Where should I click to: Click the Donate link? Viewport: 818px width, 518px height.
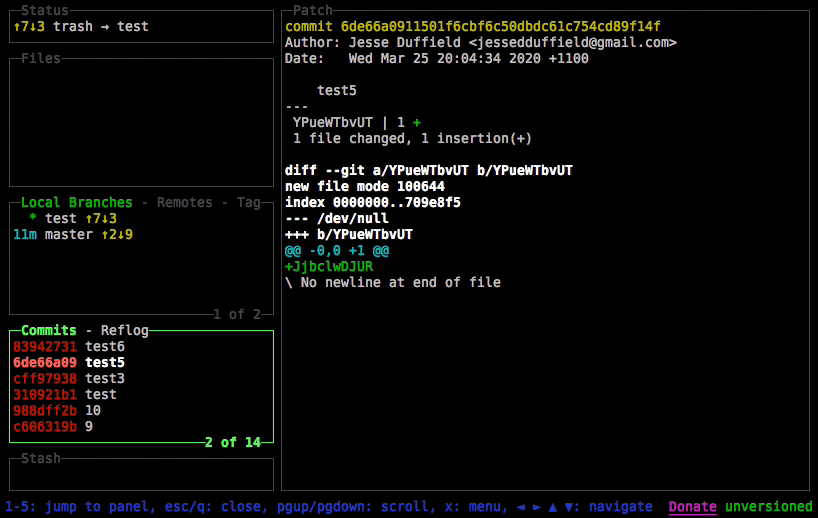click(x=692, y=507)
